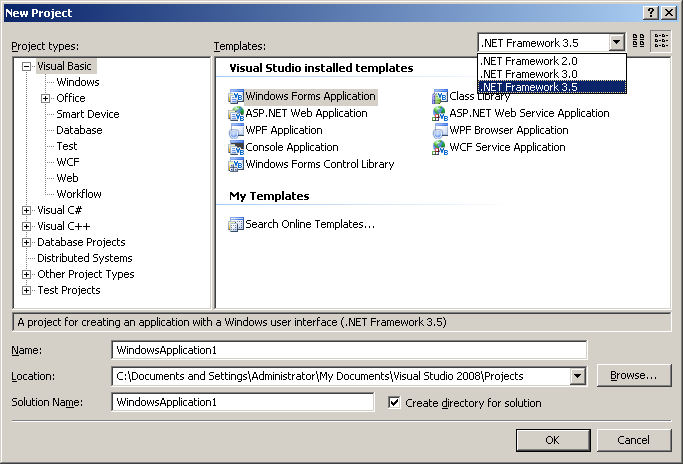Select the Windows Forms Application template icon
683x464 pixels.
(236, 96)
